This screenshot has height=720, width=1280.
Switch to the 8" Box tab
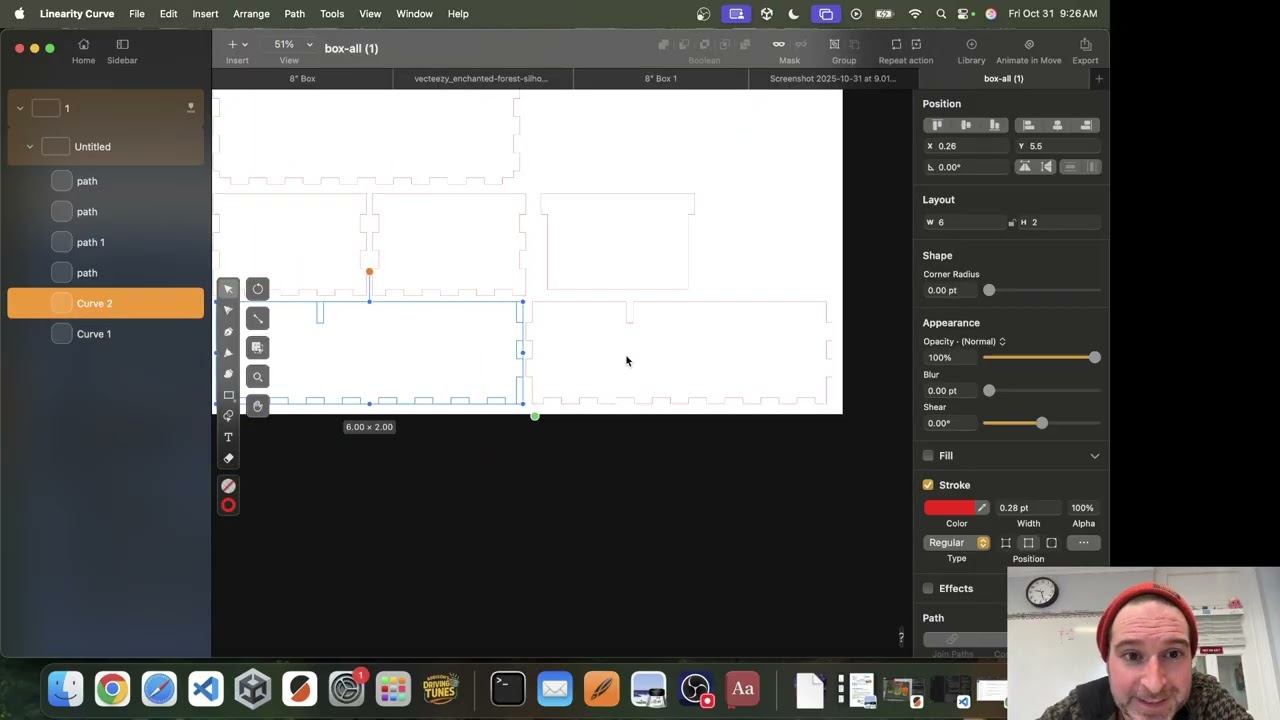point(302,78)
